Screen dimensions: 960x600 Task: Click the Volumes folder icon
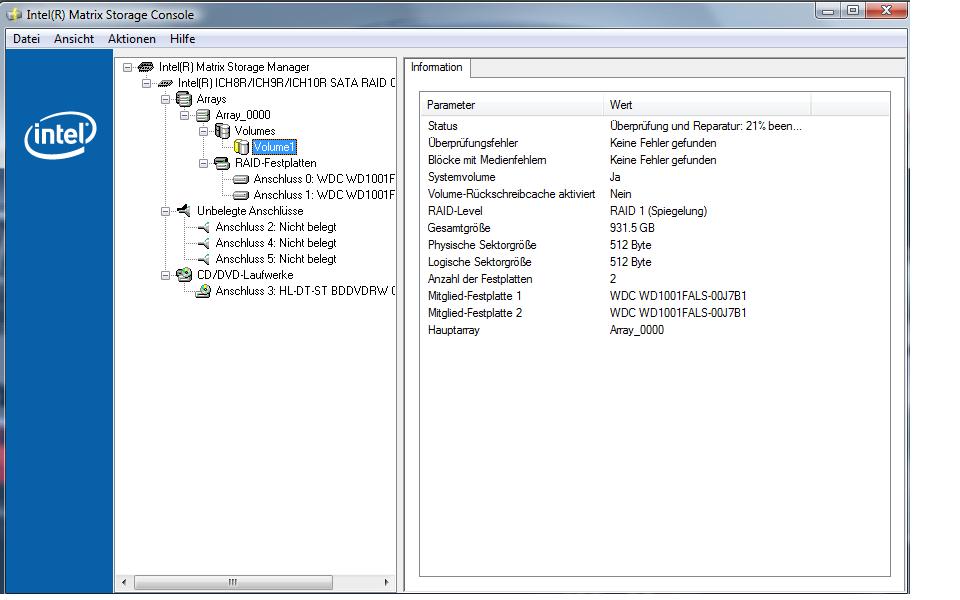[x=222, y=131]
